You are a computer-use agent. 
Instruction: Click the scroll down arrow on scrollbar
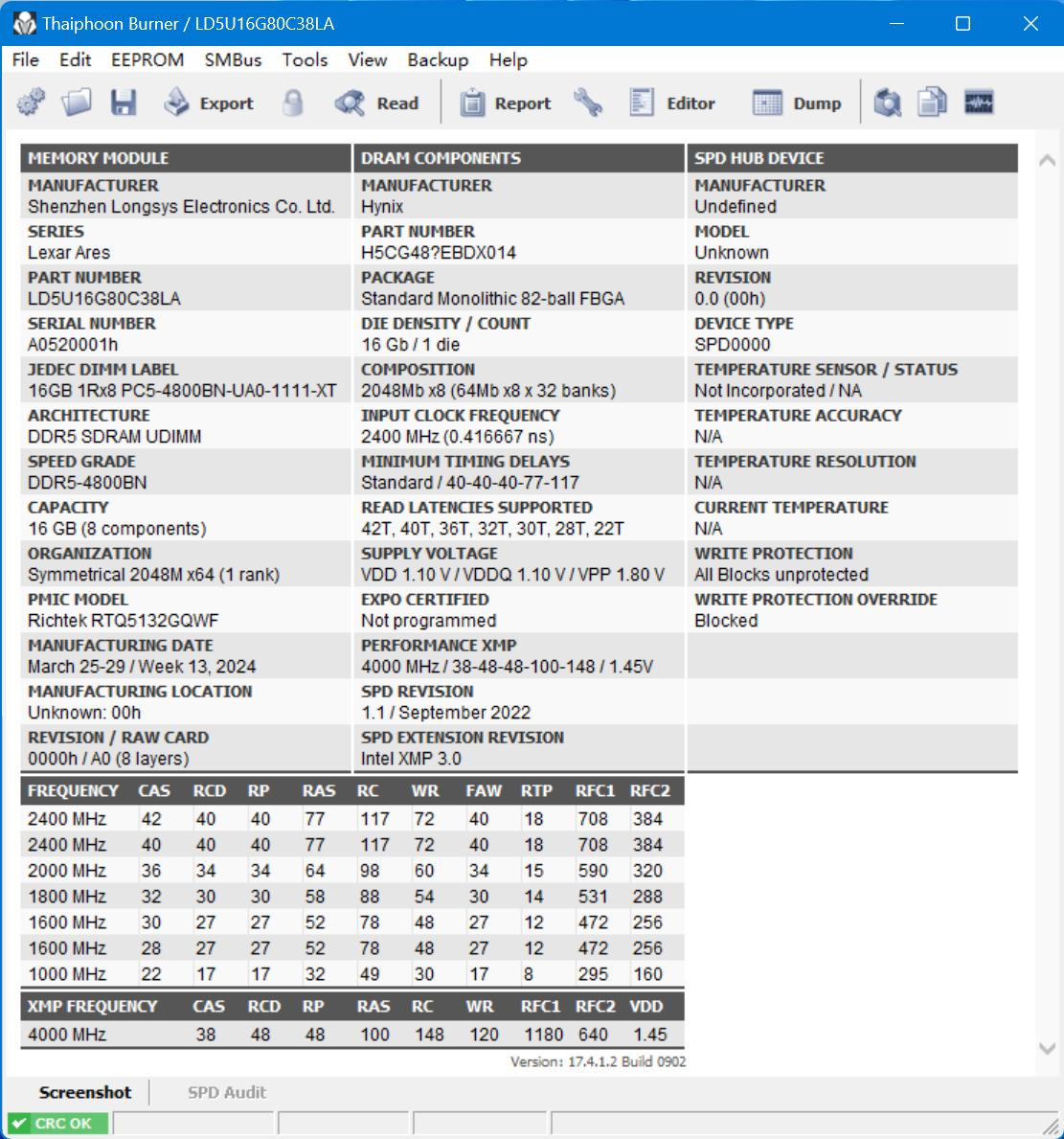pyautogui.click(x=1047, y=1049)
